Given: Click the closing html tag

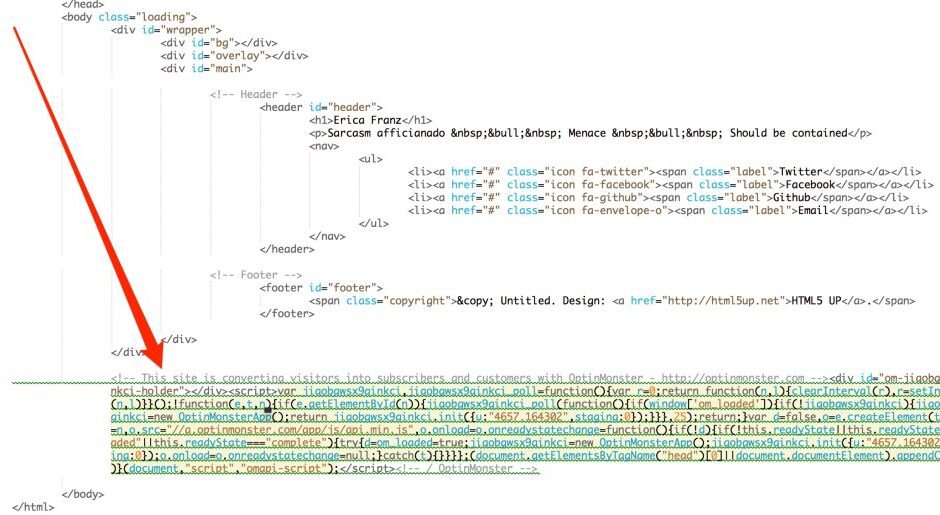Looking at the screenshot, I should [x=33, y=507].
